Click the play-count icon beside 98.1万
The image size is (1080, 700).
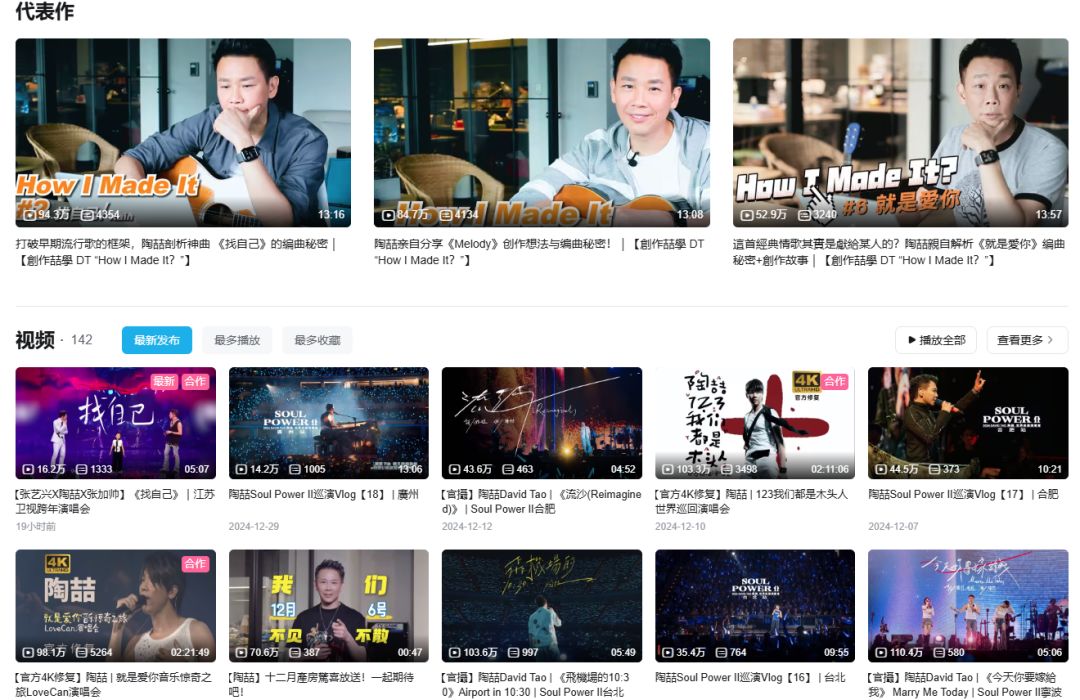click(28, 652)
